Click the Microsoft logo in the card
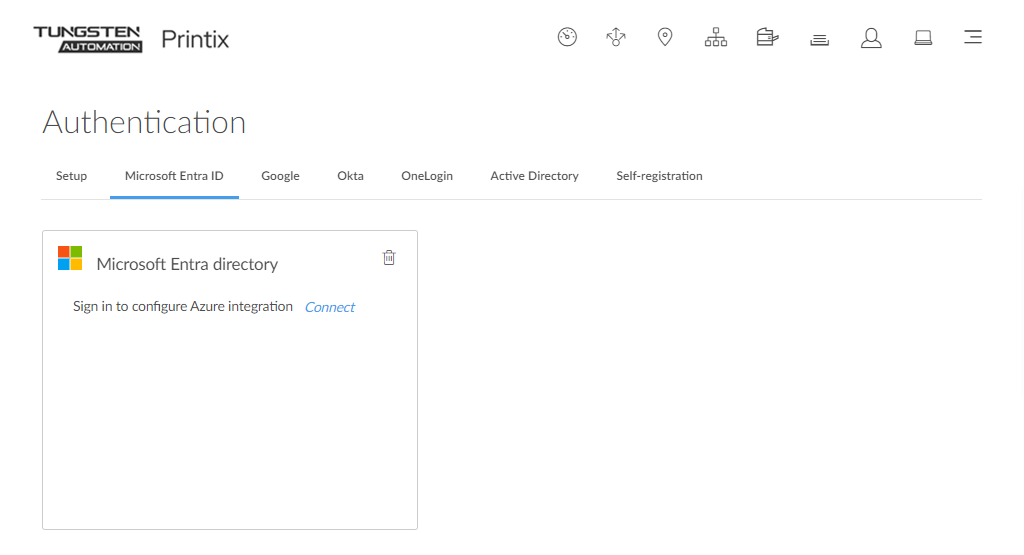Viewport: 1024px width, 555px height. click(70, 258)
